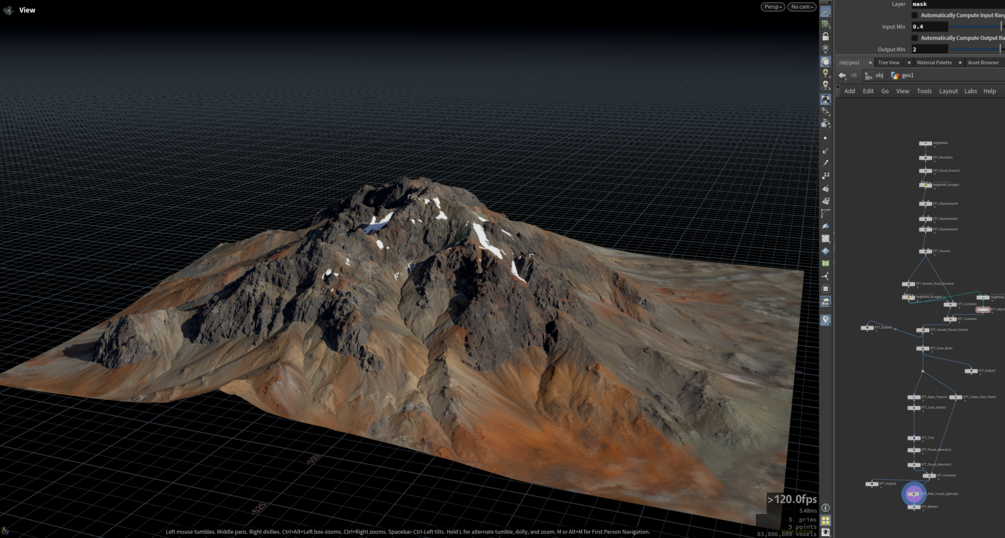The image size is (1005, 538).
Task: Click the viewport info (i) icon
Action: 826,508
